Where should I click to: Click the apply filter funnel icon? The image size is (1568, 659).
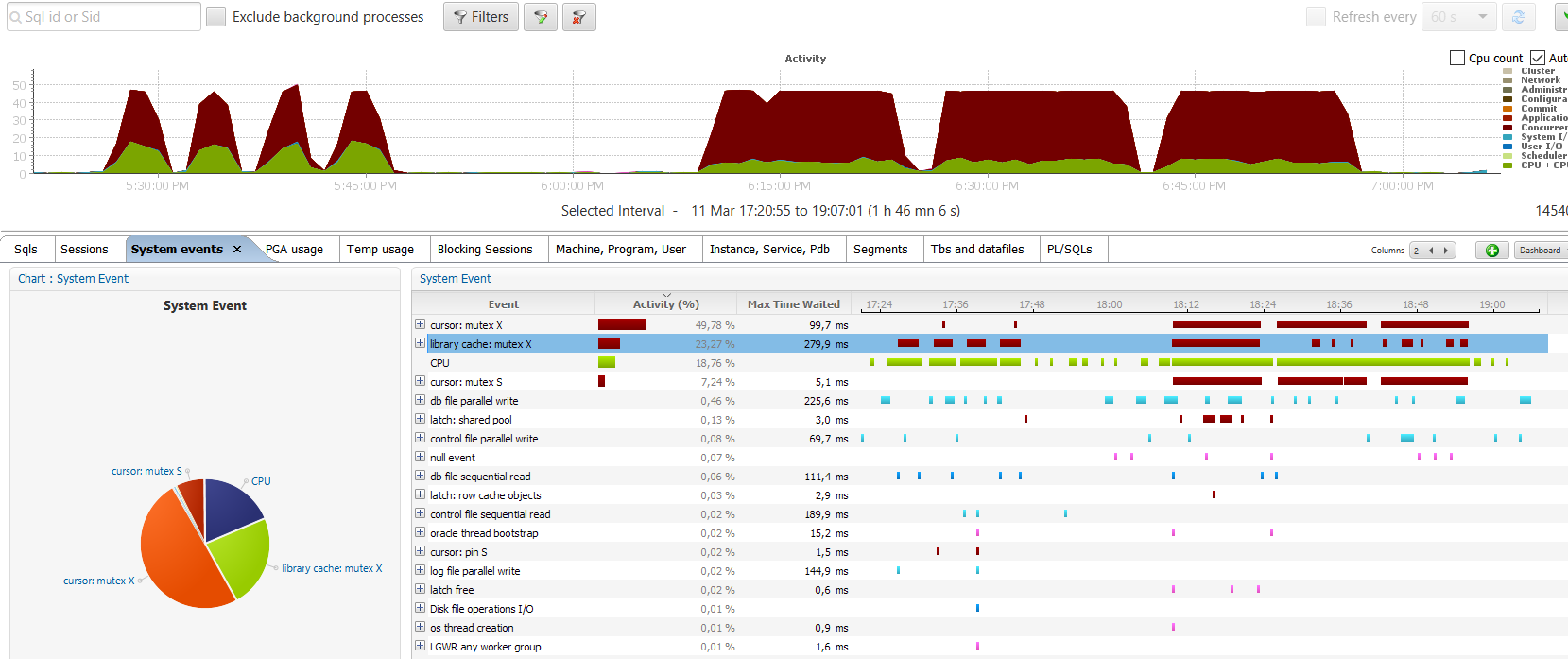coord(541,17)
